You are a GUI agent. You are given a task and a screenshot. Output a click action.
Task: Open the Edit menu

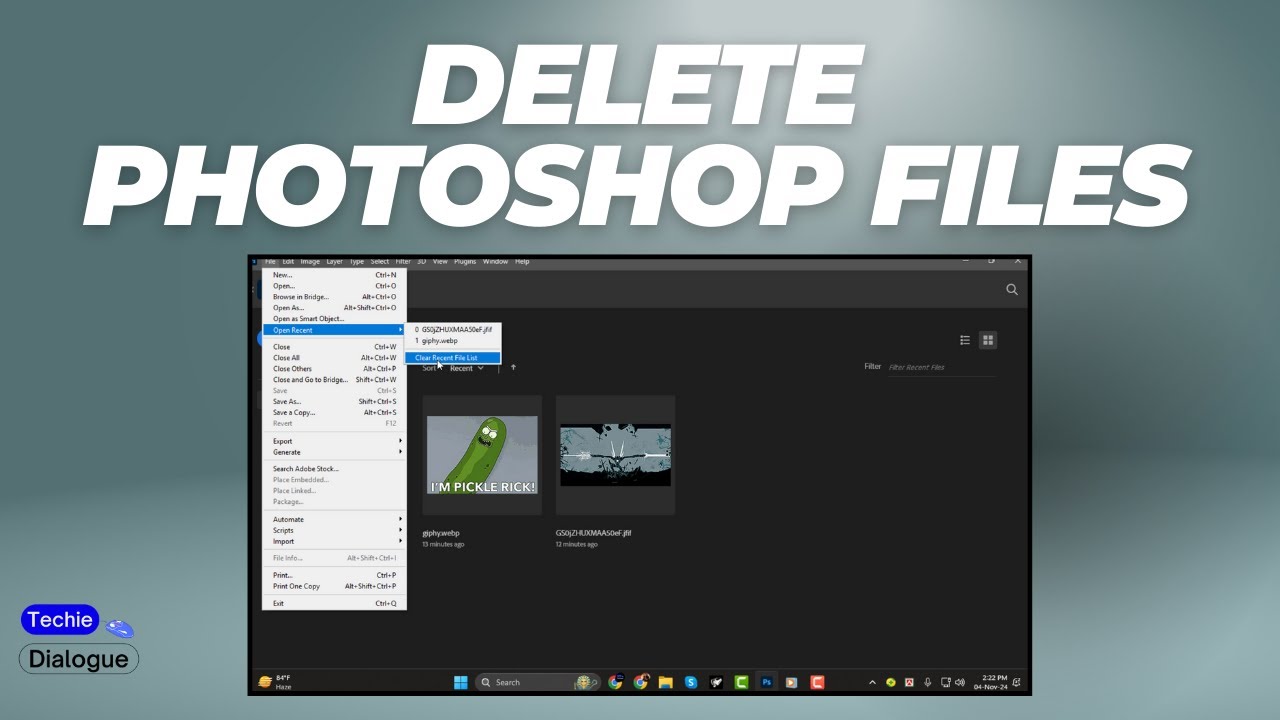pos(288,262)
